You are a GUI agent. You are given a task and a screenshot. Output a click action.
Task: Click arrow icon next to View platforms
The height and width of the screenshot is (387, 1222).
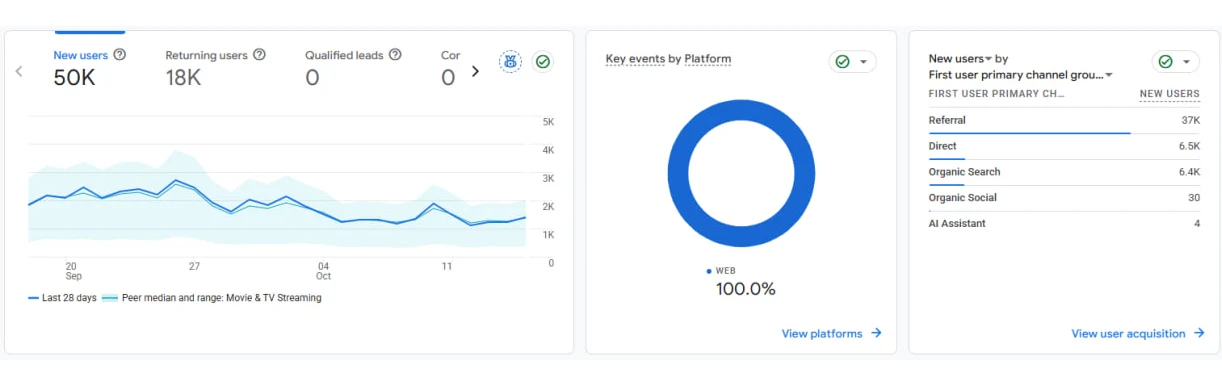click(876, 333)
